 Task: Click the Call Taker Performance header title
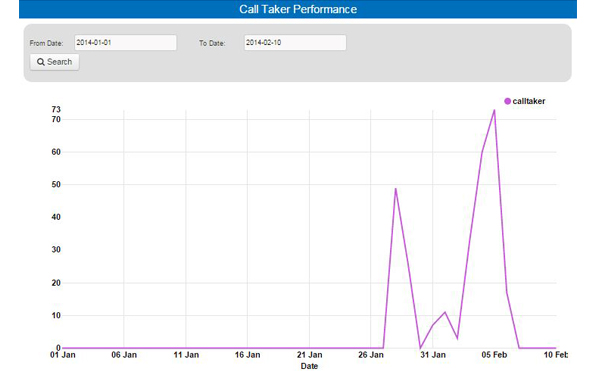[298, 9]
